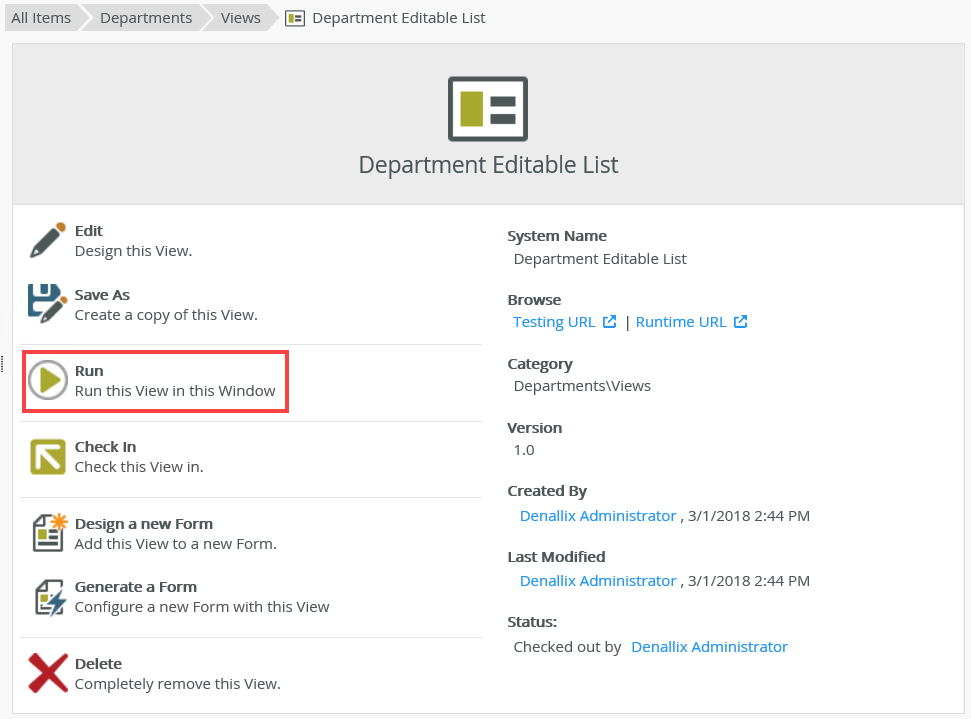This screenshot has width=971, height=719.
Task: Click the external link icon beside Runtime URL
Action: (740, 322)
